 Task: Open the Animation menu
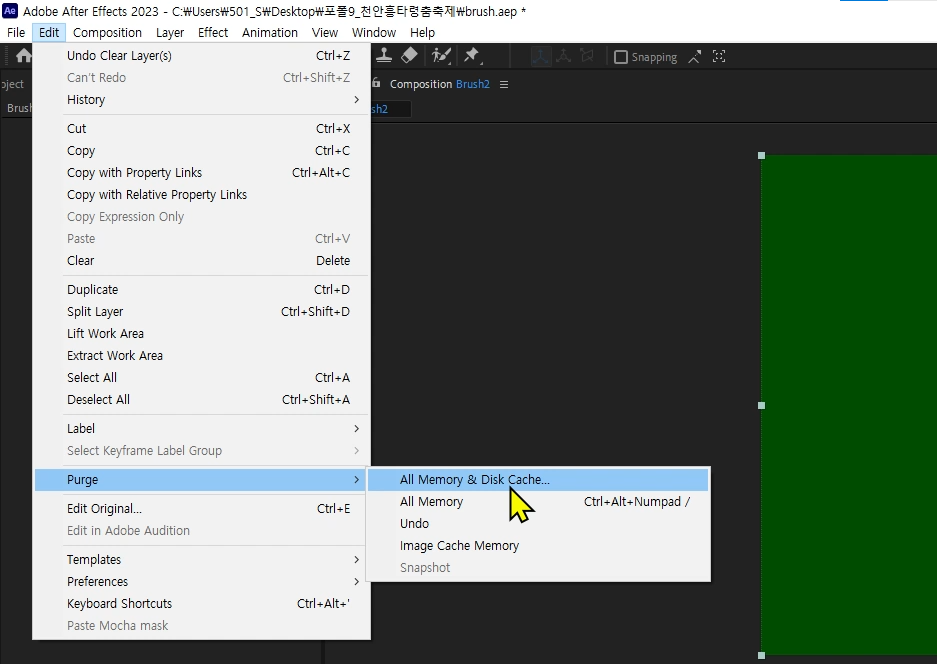pyautogui.click(x=270, y=32)
